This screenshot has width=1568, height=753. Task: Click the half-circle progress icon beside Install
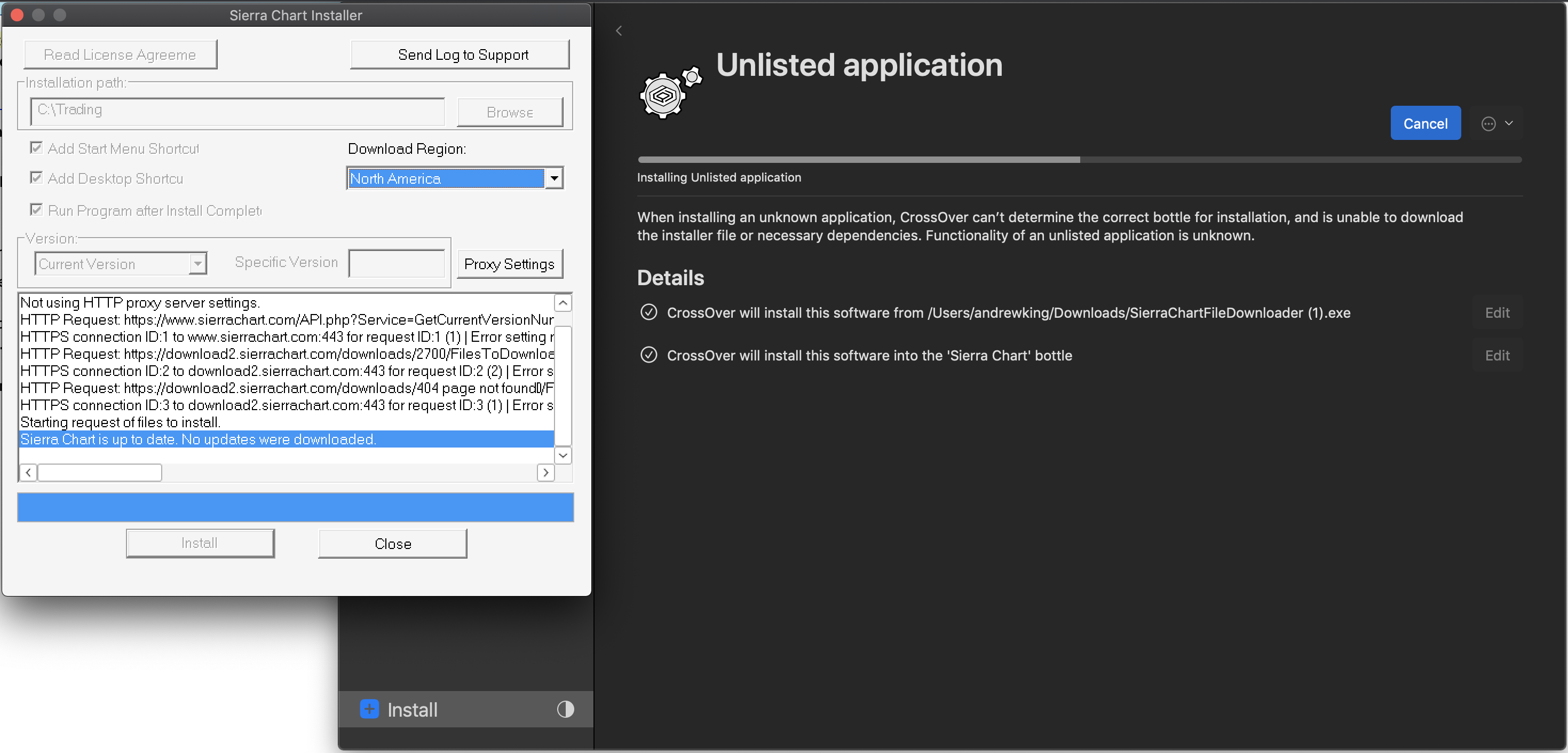pyautogui.click(x=565, y=709)
